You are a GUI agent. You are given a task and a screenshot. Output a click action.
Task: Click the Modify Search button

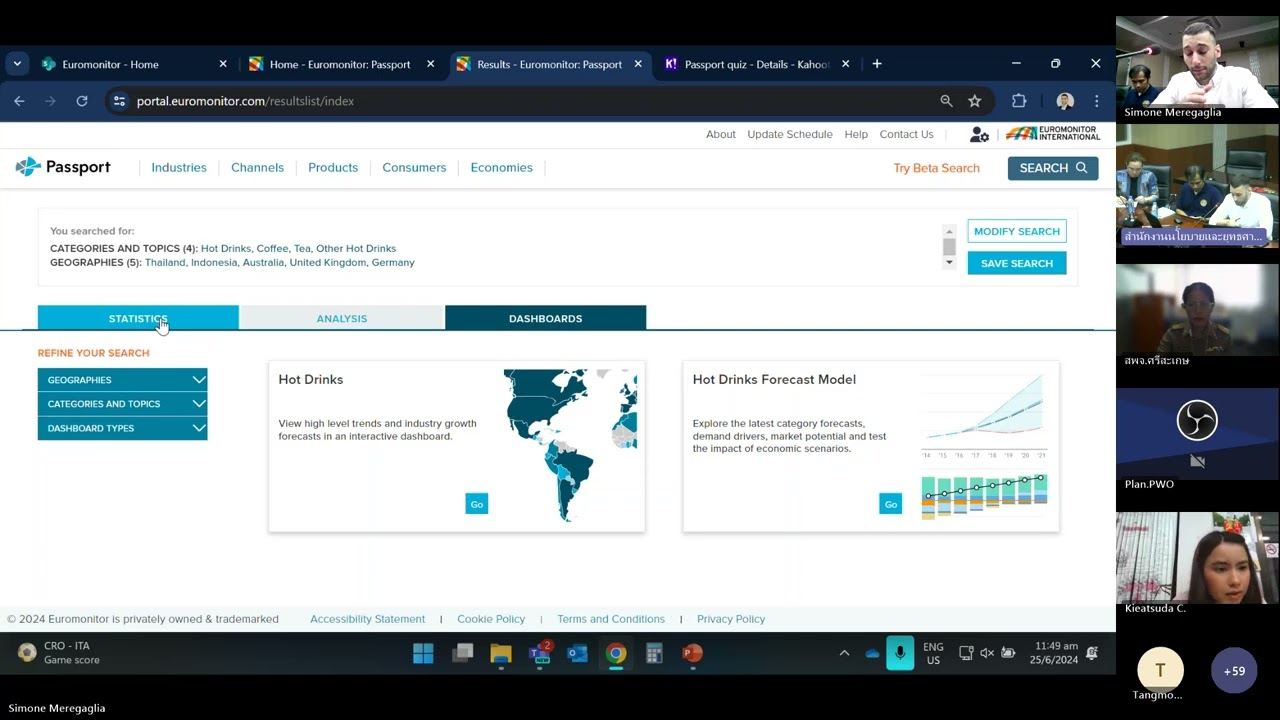tap(1016, 231)
